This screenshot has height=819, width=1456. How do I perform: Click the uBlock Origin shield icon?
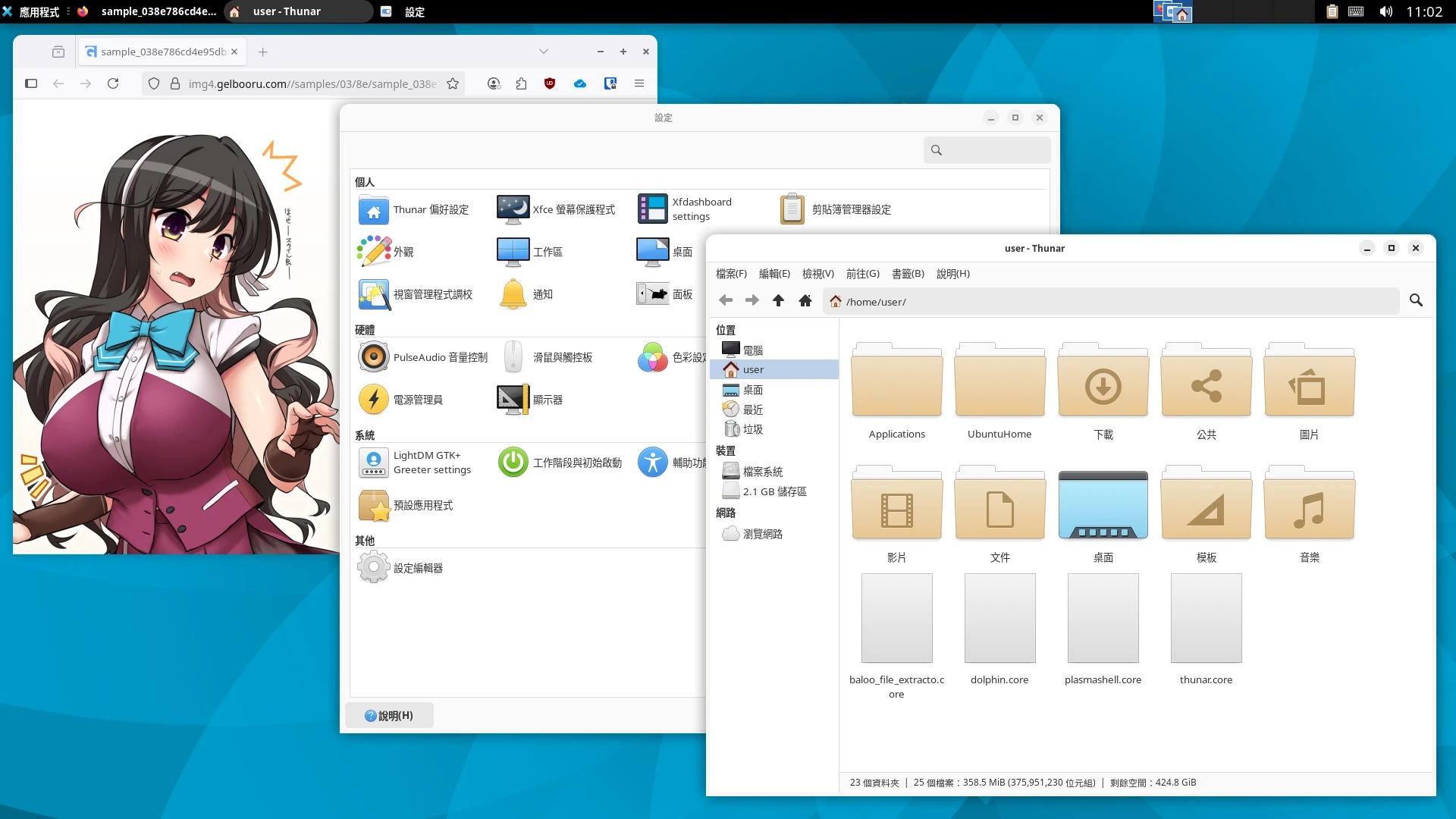551,83
